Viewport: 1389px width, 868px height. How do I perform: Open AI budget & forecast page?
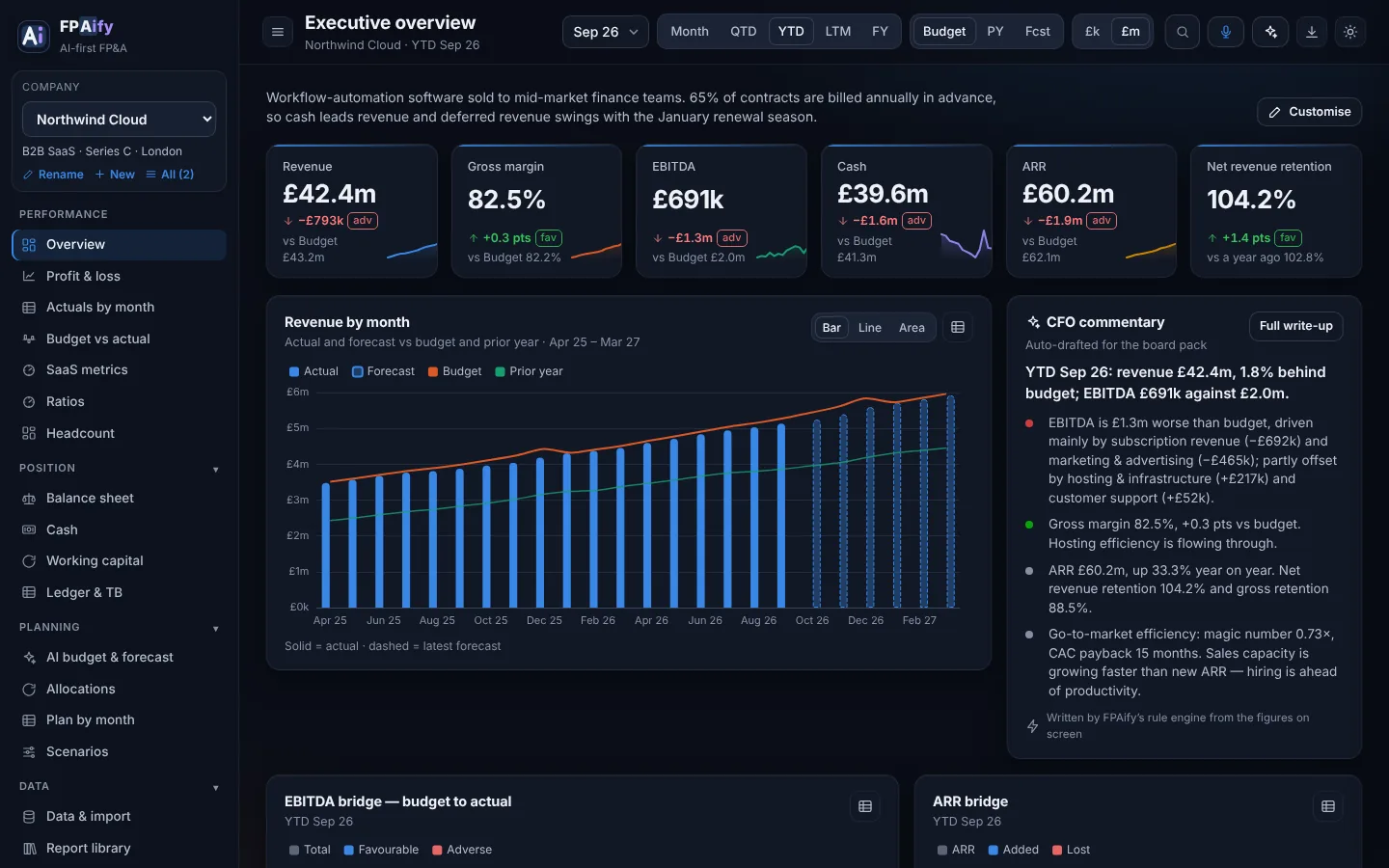click(119, 658)
